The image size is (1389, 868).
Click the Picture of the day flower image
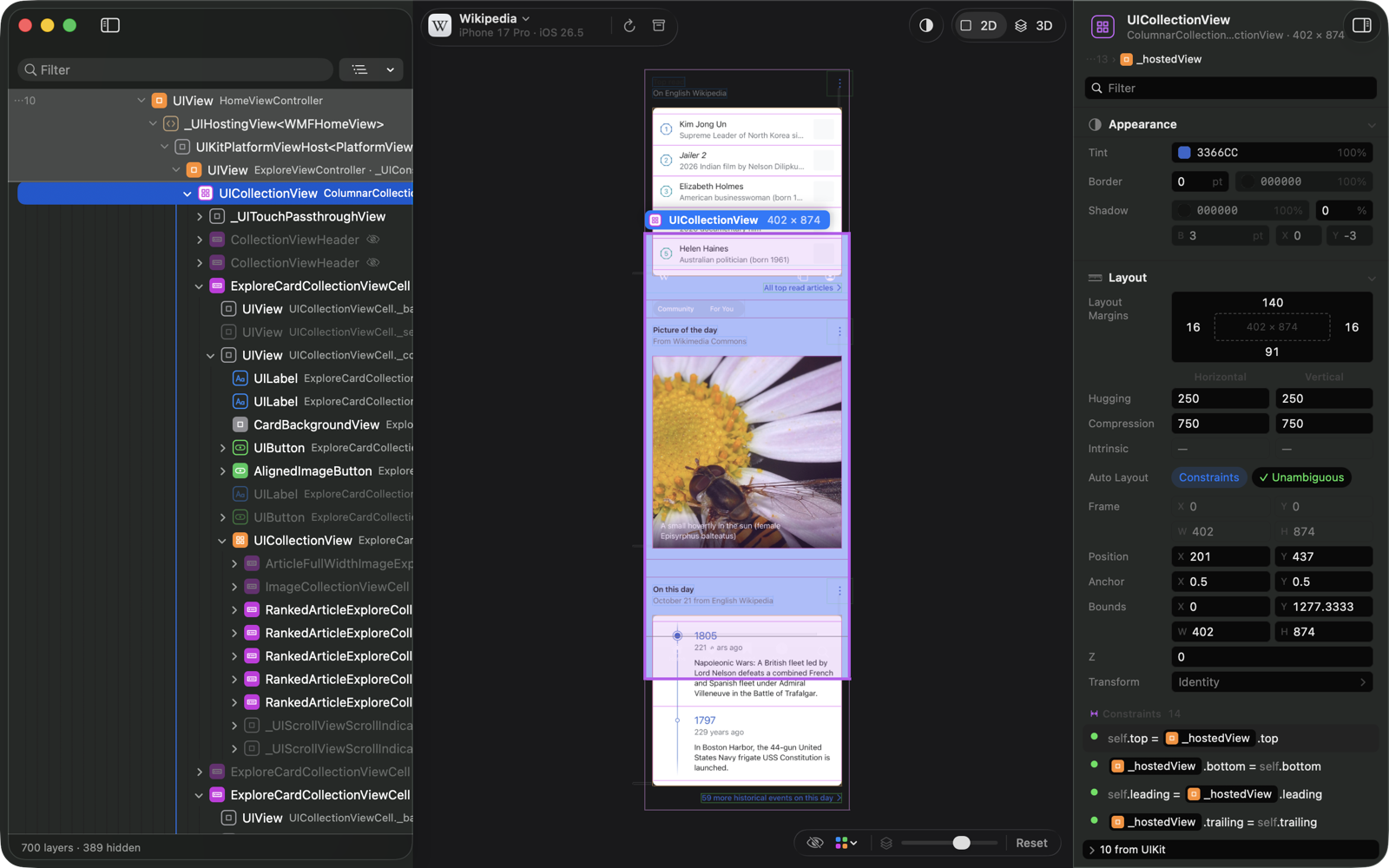pos(747,451)
